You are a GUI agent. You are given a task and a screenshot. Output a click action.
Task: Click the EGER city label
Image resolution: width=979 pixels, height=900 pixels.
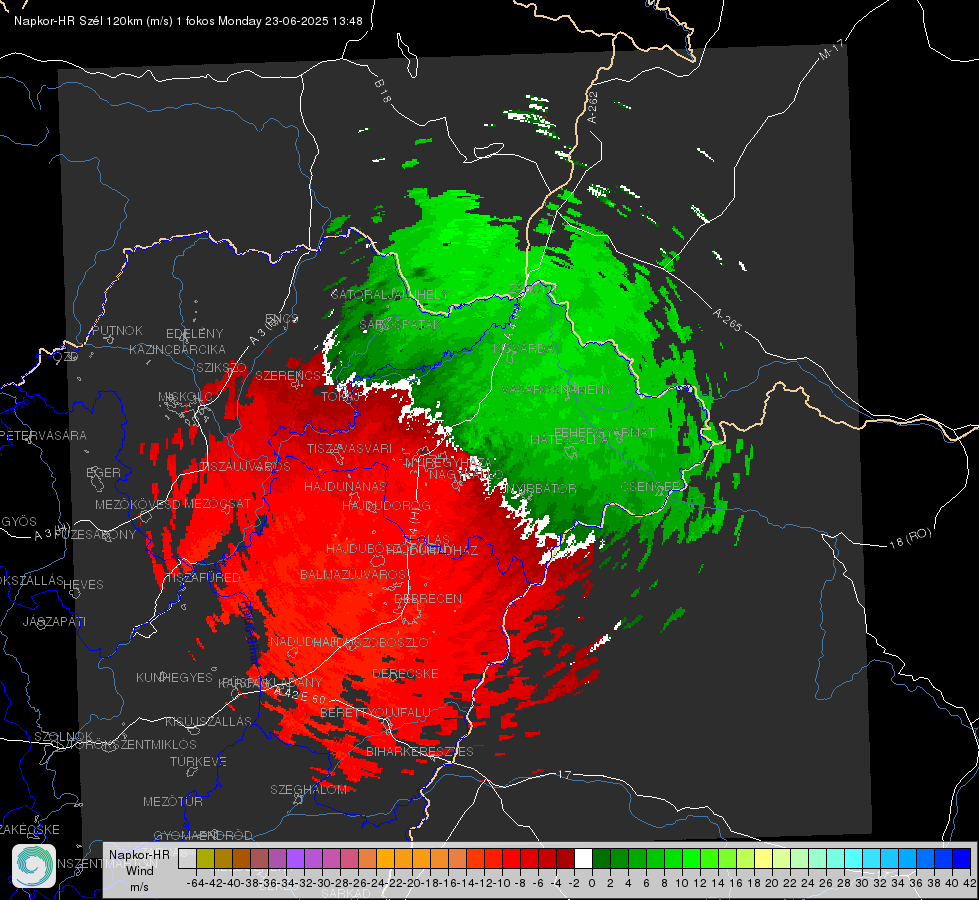click(x=104, y=472)
